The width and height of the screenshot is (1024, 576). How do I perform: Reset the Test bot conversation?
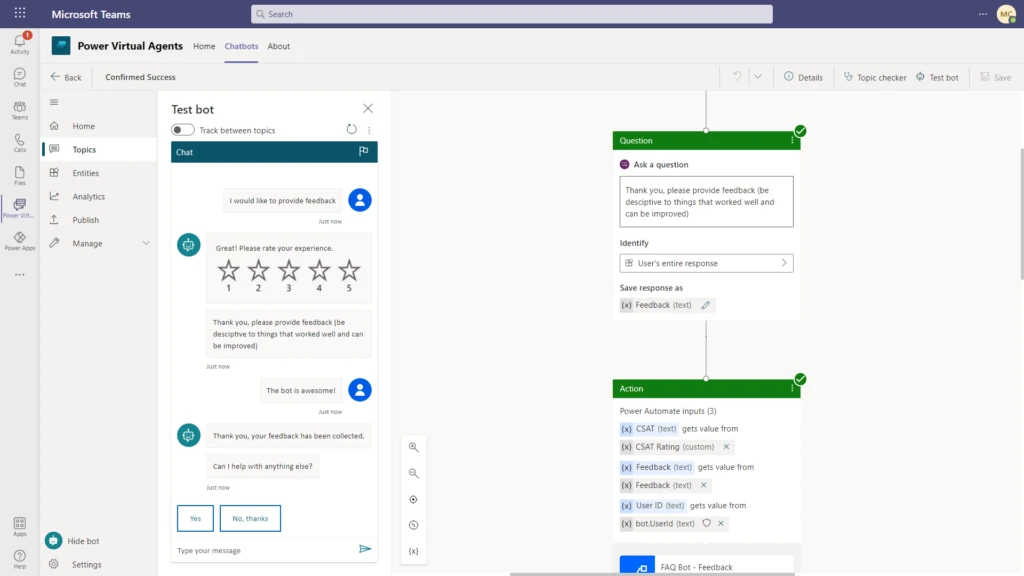pyautogui.click(x=350, y=129)
